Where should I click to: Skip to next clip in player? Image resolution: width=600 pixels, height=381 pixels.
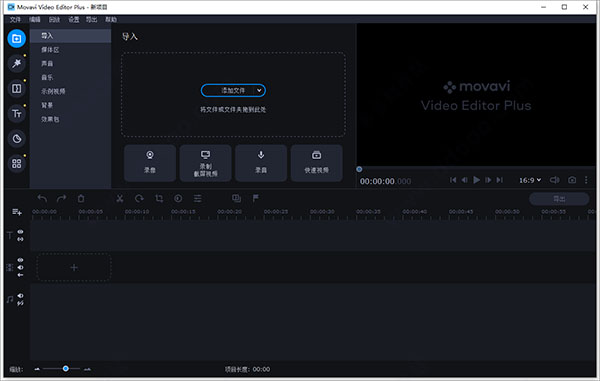[500, 180]
